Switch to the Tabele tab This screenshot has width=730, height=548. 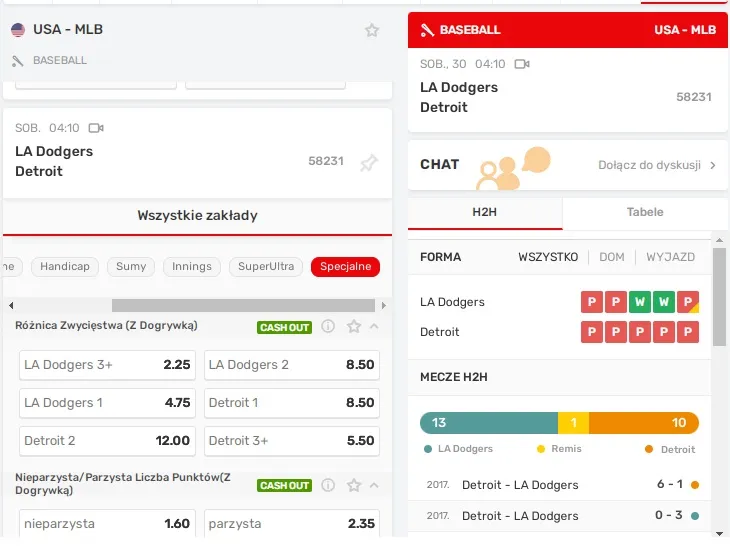(x=645, y=212)
